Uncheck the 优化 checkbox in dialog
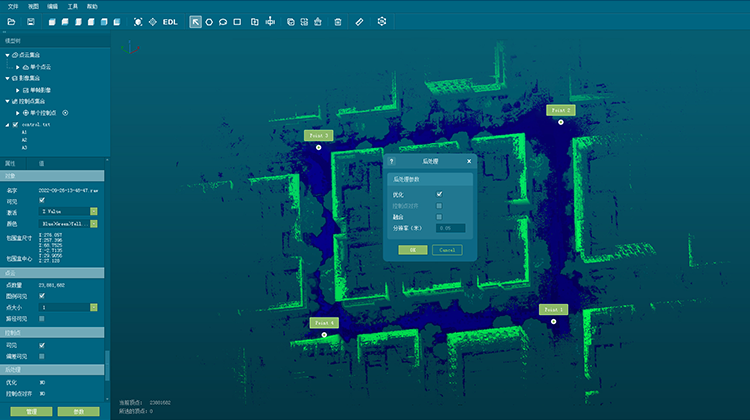Viewport: 750px width, 420px height. click(439, 194)
